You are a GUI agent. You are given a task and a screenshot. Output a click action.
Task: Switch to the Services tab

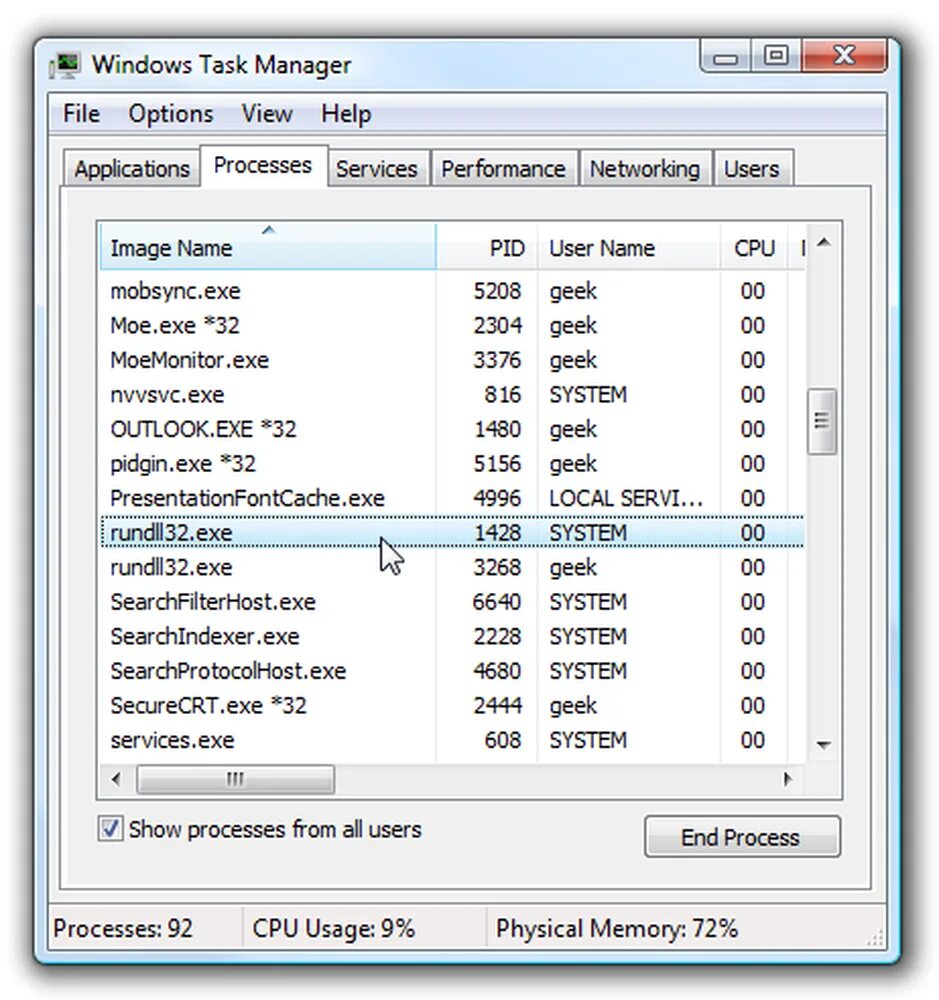(x=376, y=168)
